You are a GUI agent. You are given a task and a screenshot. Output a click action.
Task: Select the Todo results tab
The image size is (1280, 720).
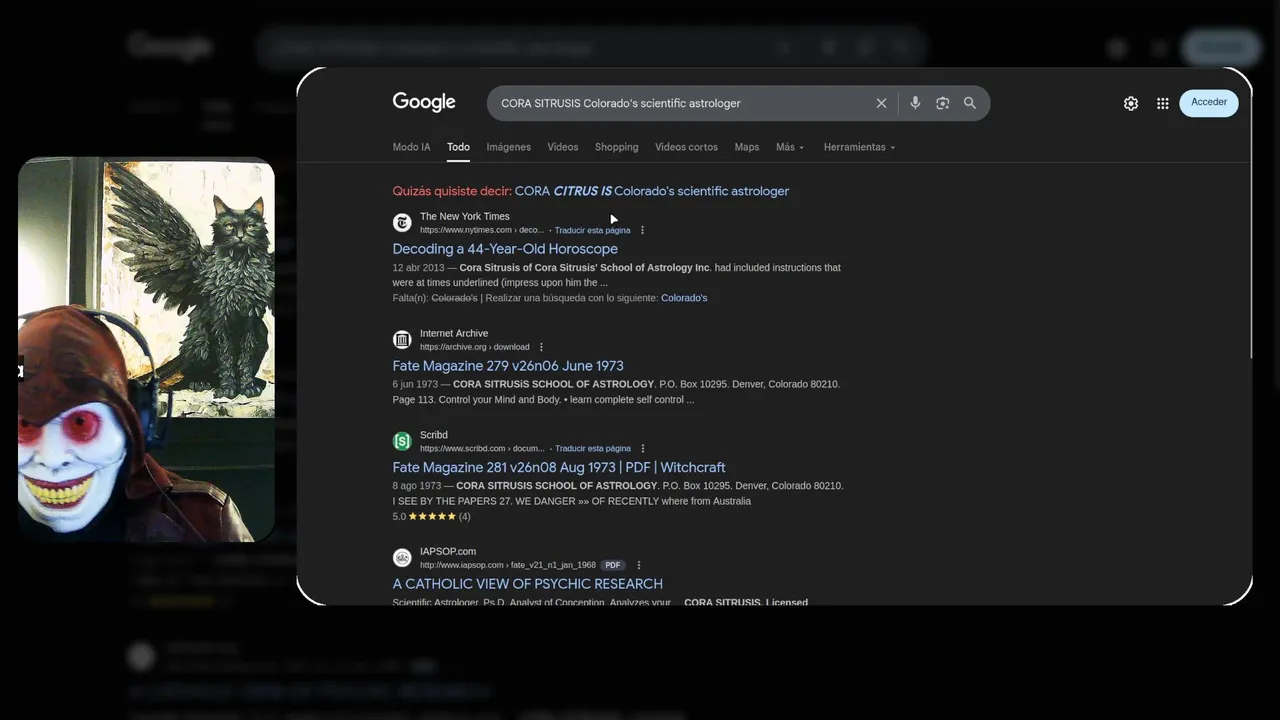pos(458,147)
